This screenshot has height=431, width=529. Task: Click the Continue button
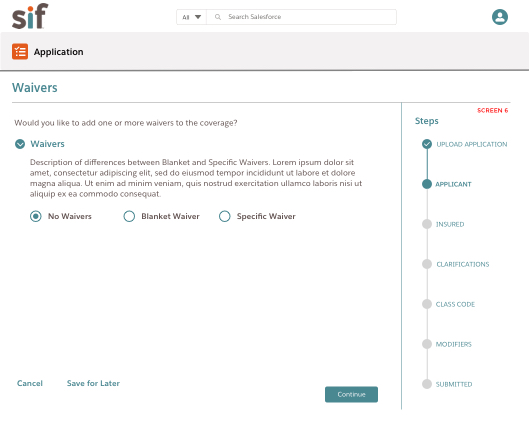coord(351,394)
